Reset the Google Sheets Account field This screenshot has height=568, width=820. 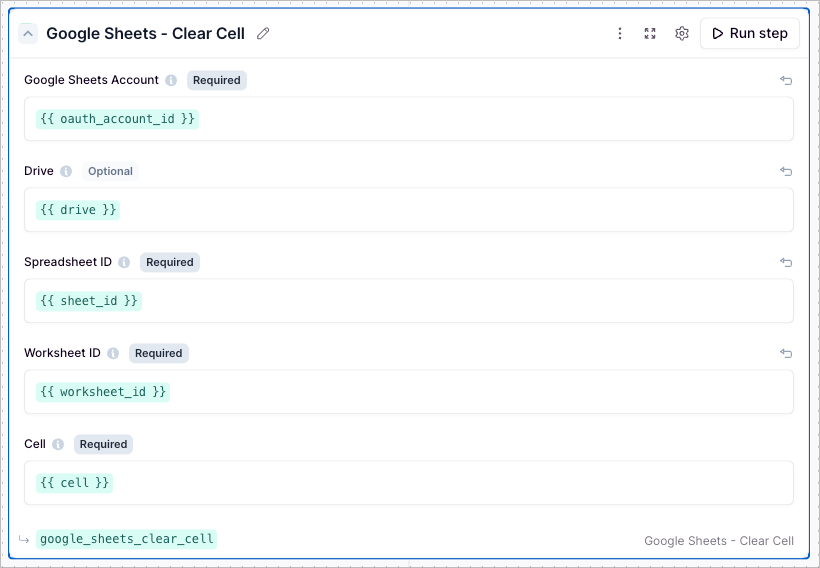pos(786,81)
